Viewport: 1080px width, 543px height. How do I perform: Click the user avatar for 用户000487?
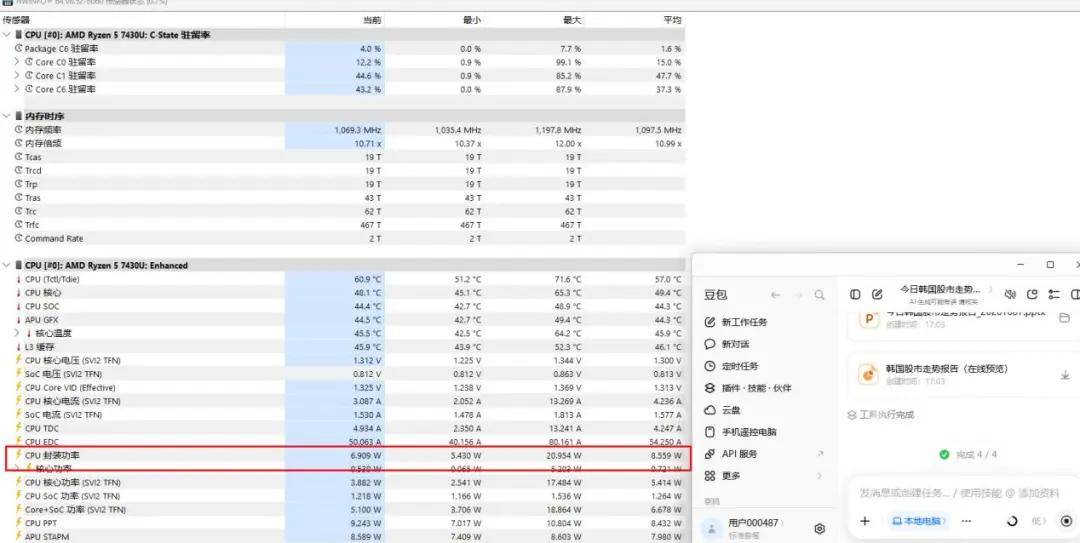[x=711, y=528]
